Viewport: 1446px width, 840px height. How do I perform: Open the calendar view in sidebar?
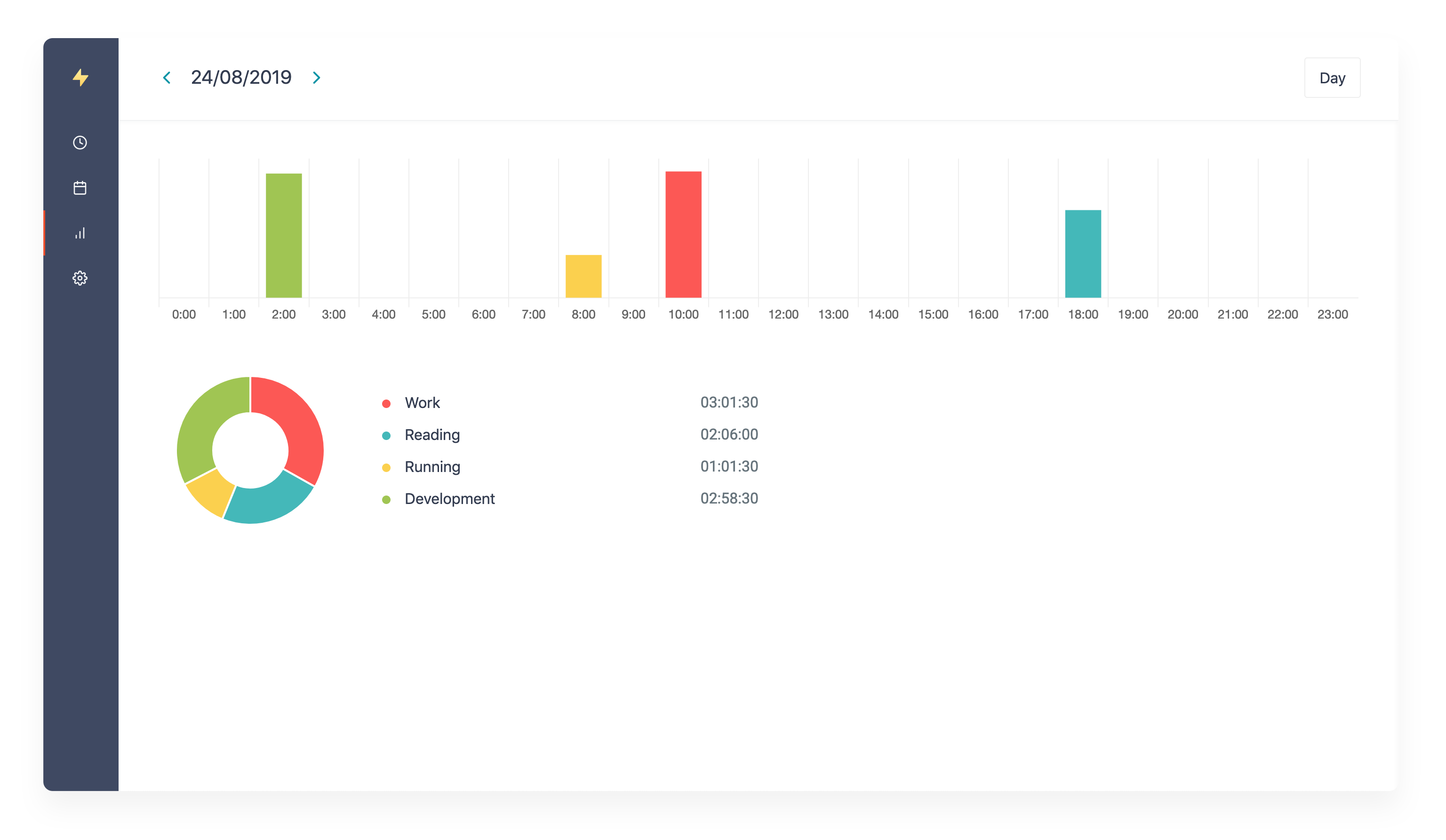pos(80,188)
